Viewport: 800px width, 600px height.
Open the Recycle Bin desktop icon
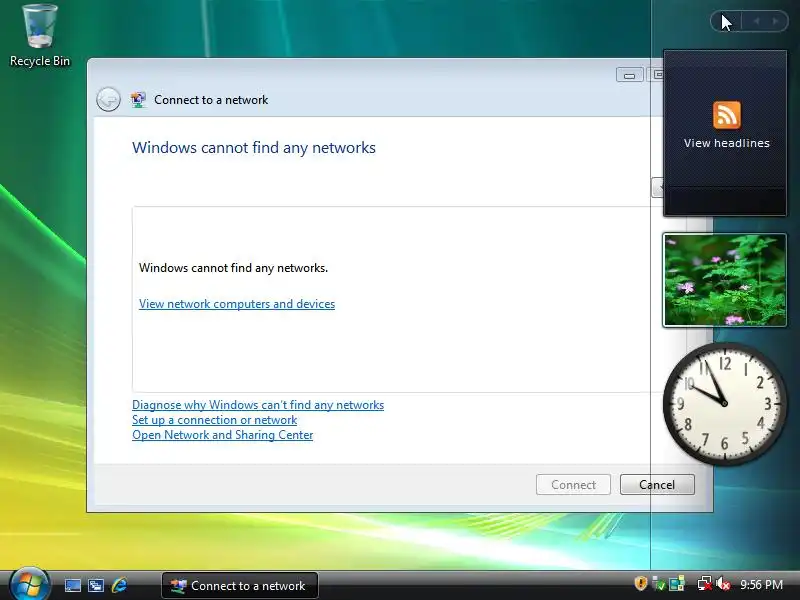pos(40,35)
